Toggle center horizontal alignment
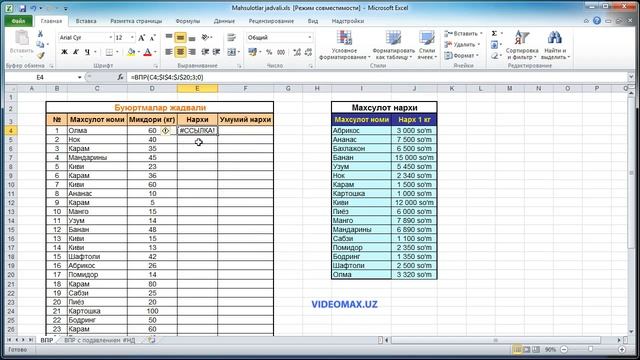This screenshot has height=360, width=640. (180, 52)
